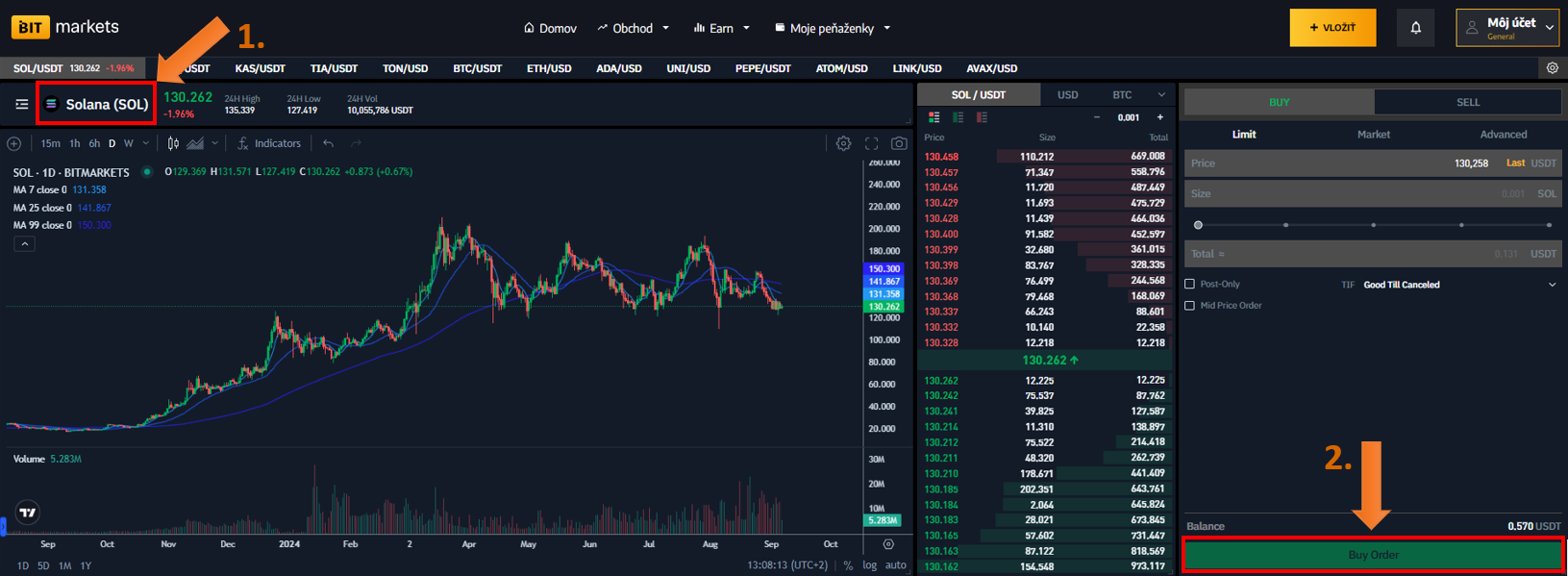Check the Mid Price Order option
Screen dimensions: 1568x576
point(1190,306)
